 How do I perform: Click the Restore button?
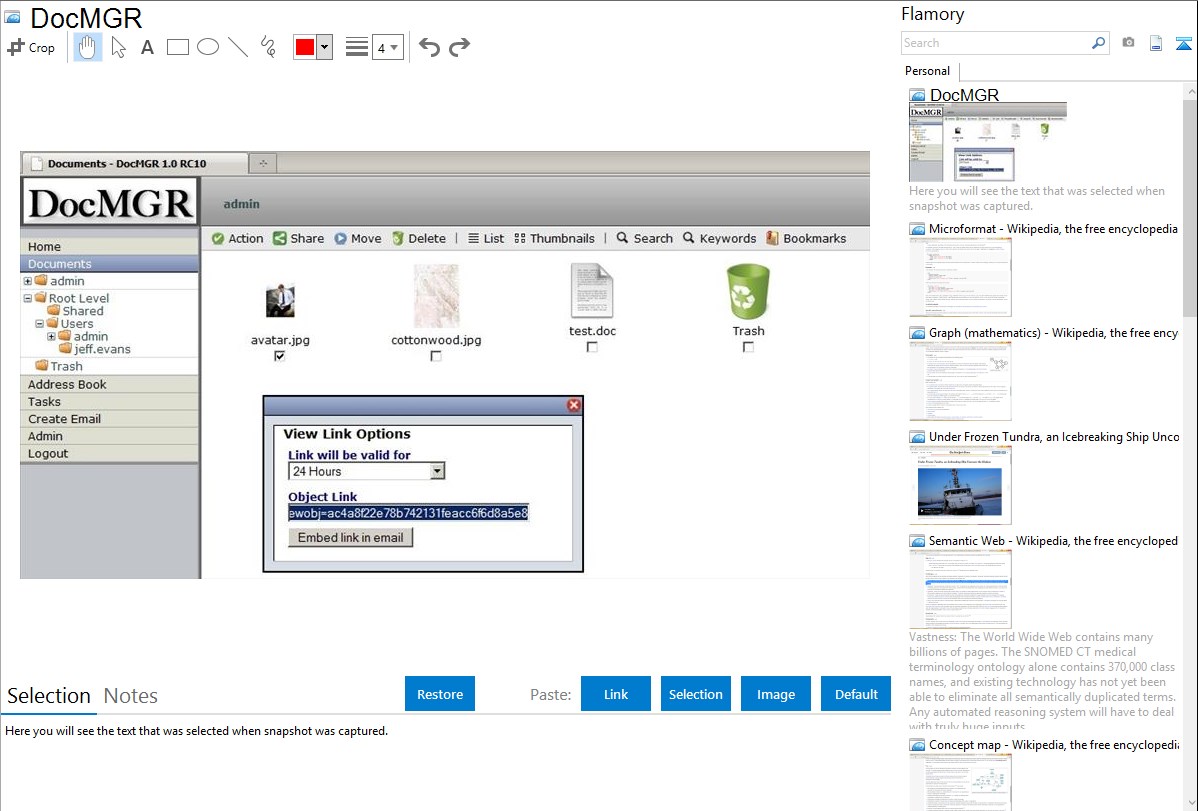pyautogui.click(x=440, y=694)
